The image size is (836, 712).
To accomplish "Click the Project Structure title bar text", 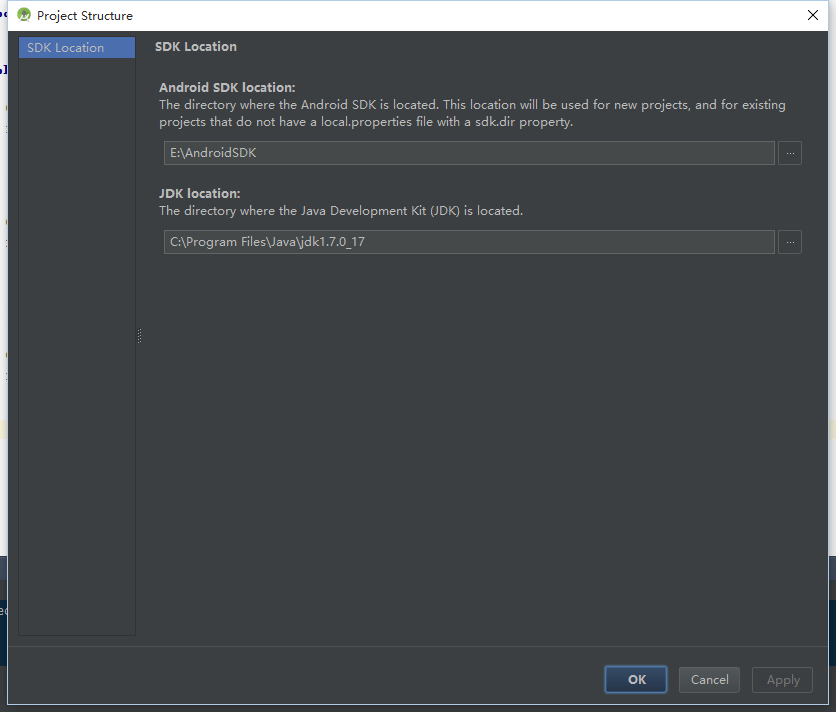I will (x=85, y=16).
